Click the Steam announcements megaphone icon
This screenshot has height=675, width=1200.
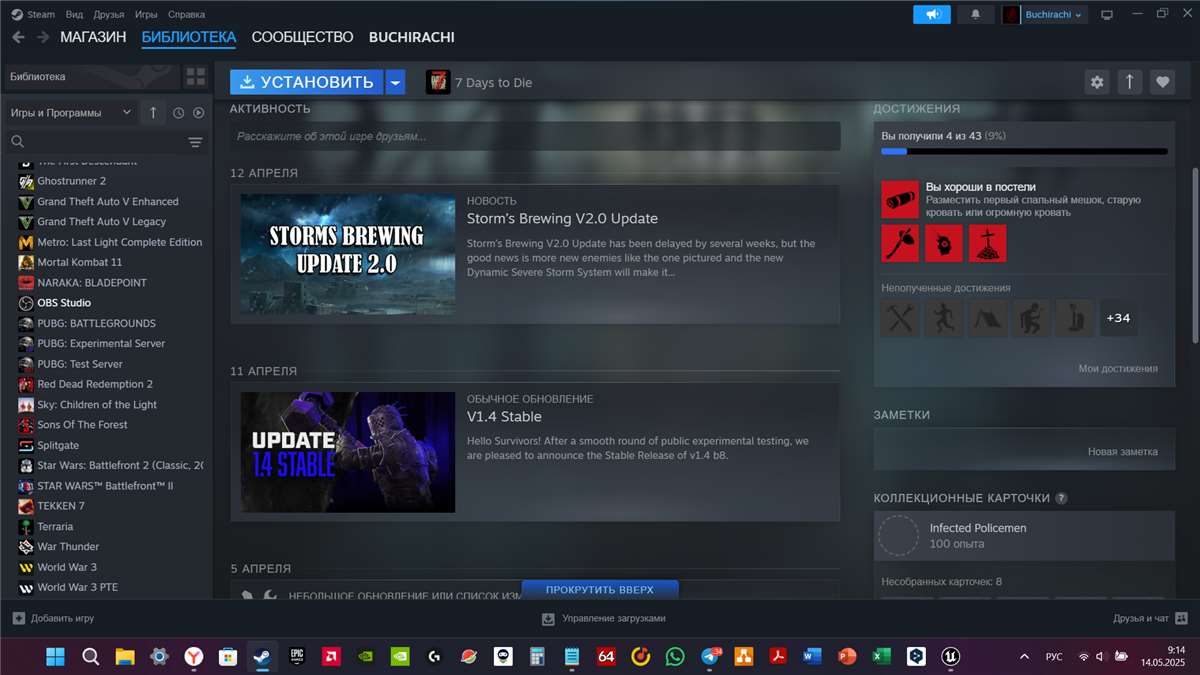click(x=932, y=14)
